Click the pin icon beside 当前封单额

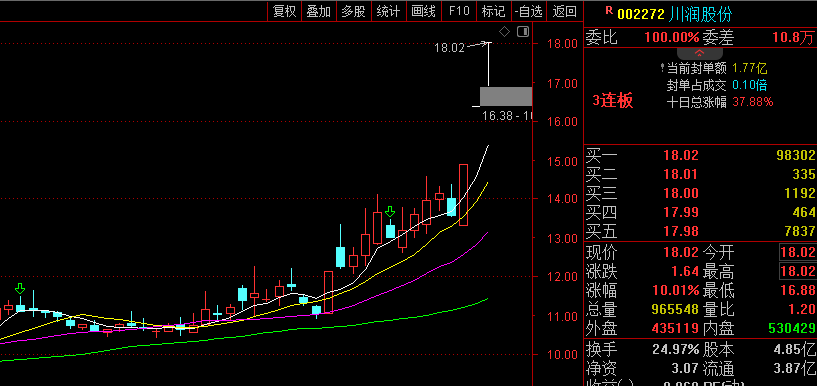[662, 68]
